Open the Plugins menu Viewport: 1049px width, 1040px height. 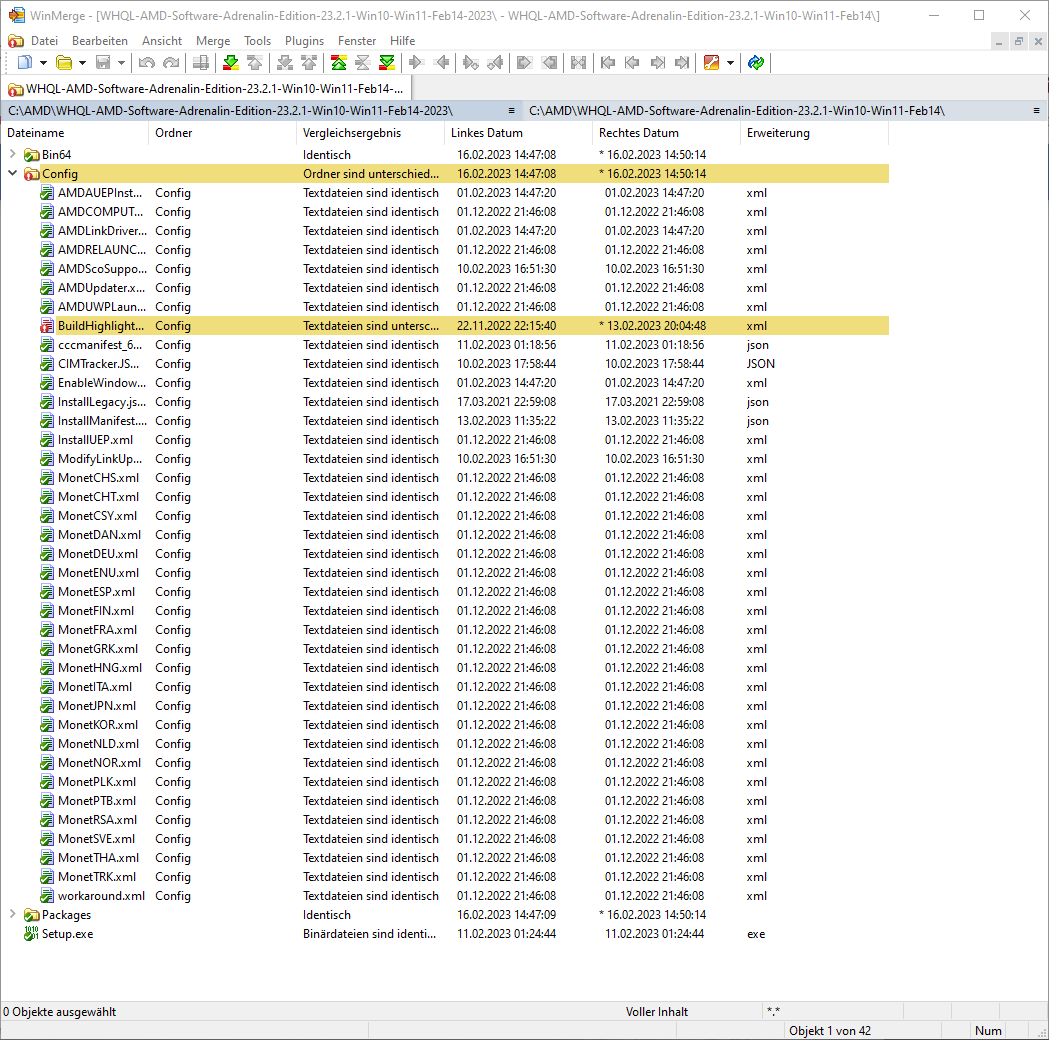coord(304,41)
